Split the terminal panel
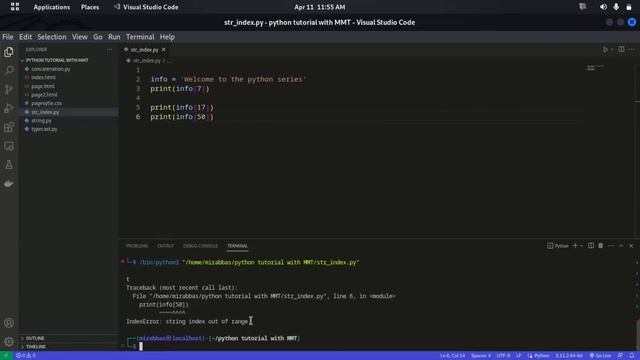The image size is (640, 360). (591, 246)
